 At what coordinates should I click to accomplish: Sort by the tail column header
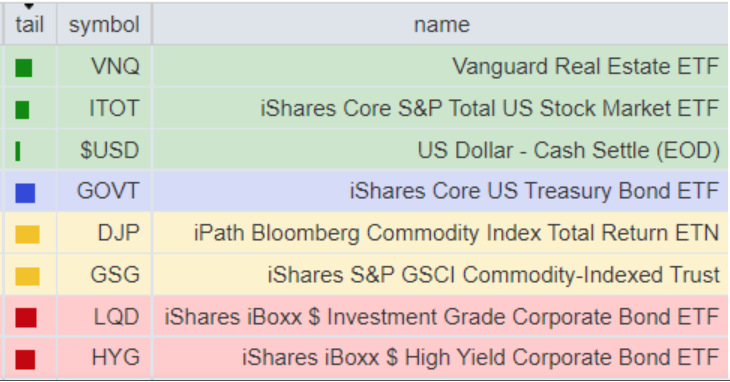click(x=30, y=24)
